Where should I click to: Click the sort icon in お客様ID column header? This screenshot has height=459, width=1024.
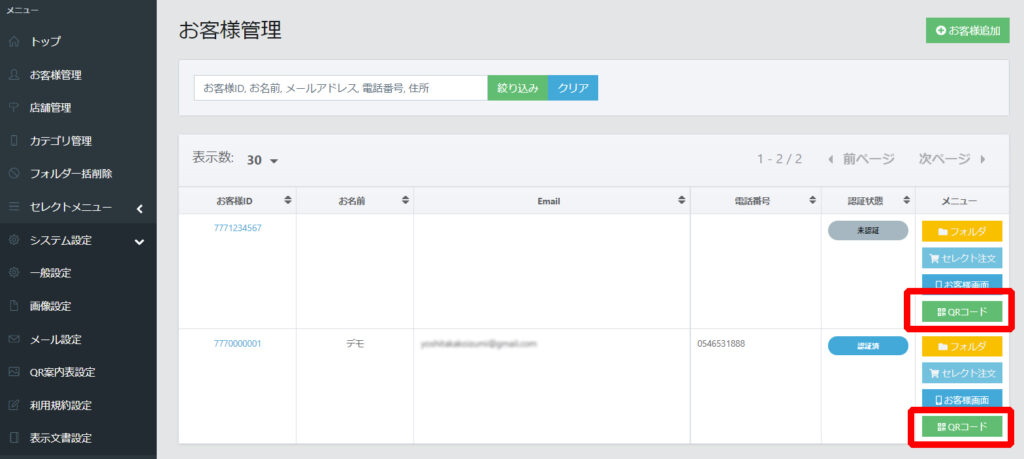(288, 201)
